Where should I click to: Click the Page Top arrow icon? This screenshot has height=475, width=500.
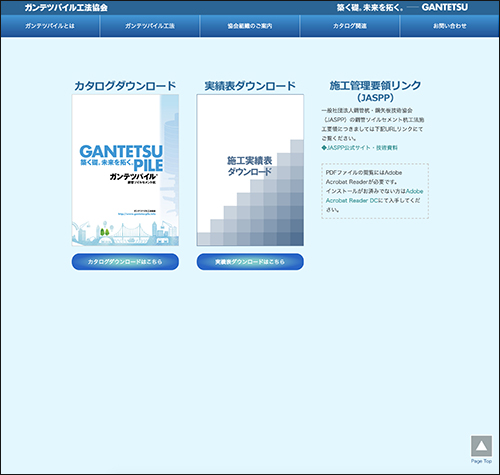pyautogui.click(x=481, y=446)
